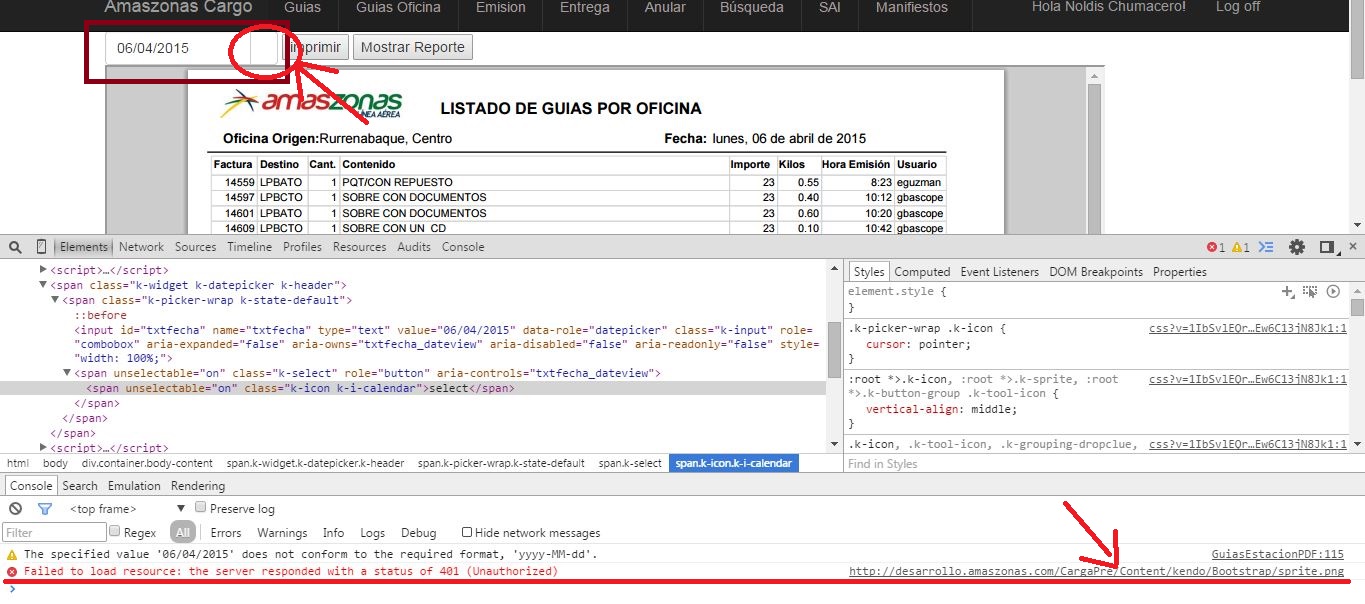This screenshot has height=604, width=1365.
Task: Open the DOM Breakpoints tab
Action: (1096, 272)
